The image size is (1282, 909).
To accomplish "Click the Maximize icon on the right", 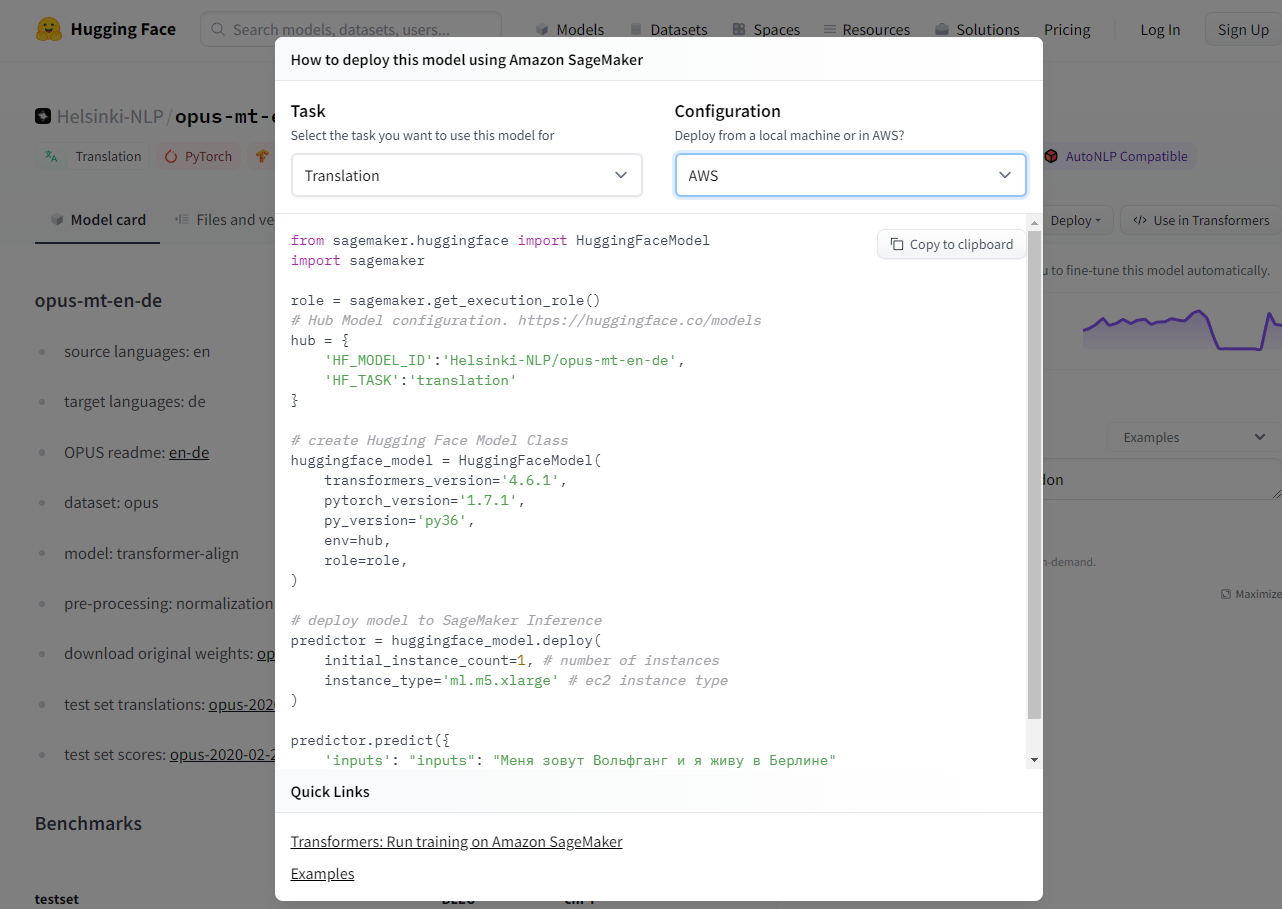I will 1226,594.
